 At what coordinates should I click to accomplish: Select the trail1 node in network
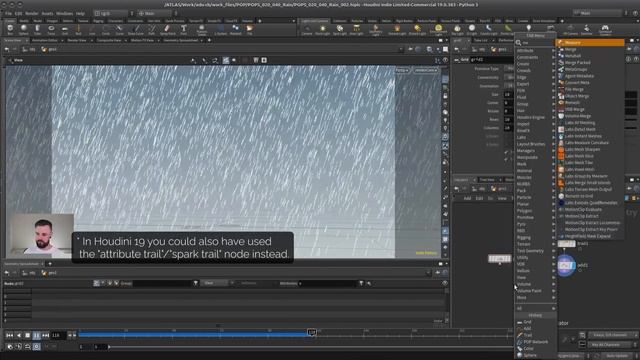pos(567,244)
